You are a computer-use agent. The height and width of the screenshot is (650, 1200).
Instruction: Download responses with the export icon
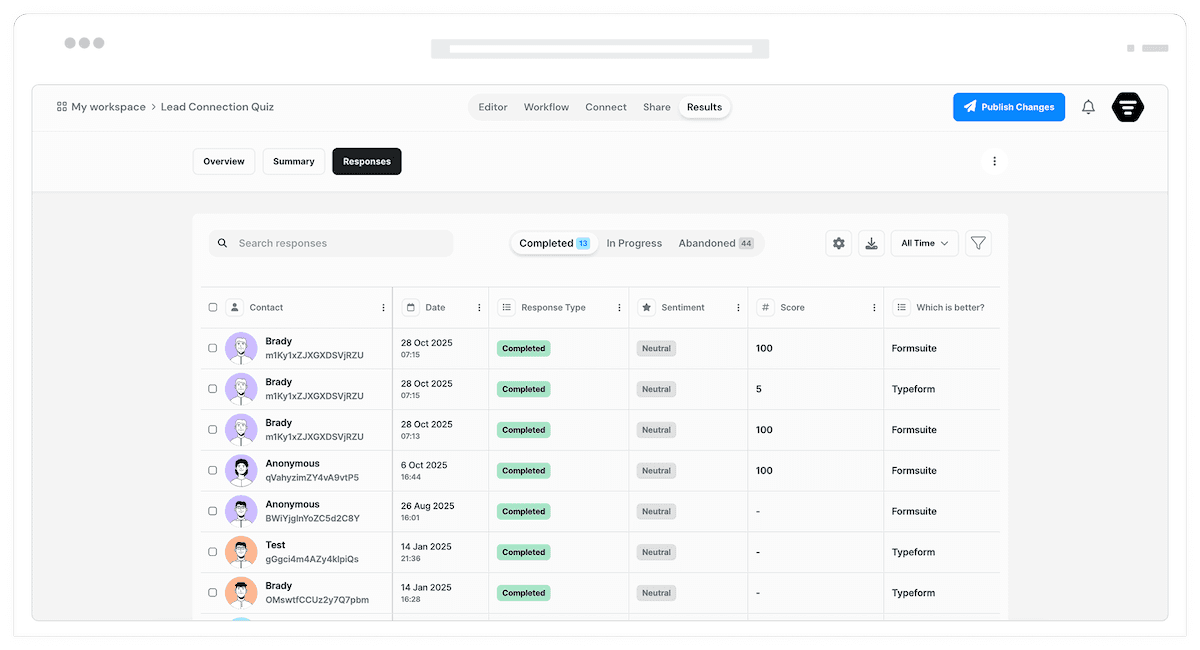871,243
